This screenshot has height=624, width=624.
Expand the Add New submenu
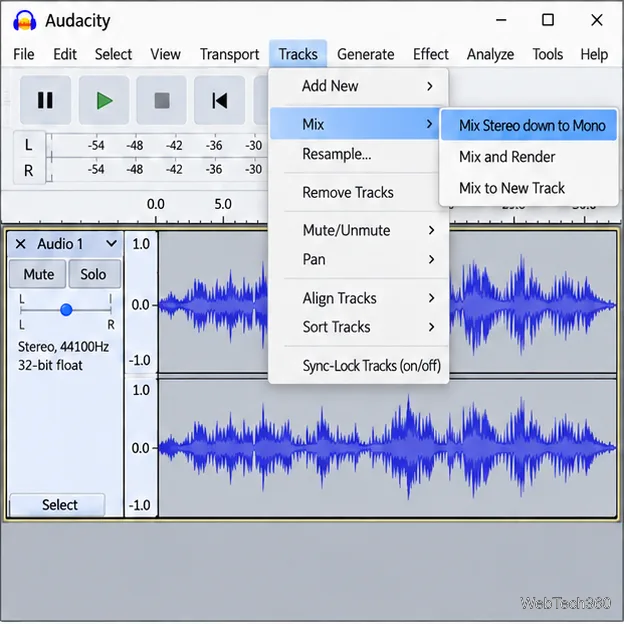[x=359, y=86]
